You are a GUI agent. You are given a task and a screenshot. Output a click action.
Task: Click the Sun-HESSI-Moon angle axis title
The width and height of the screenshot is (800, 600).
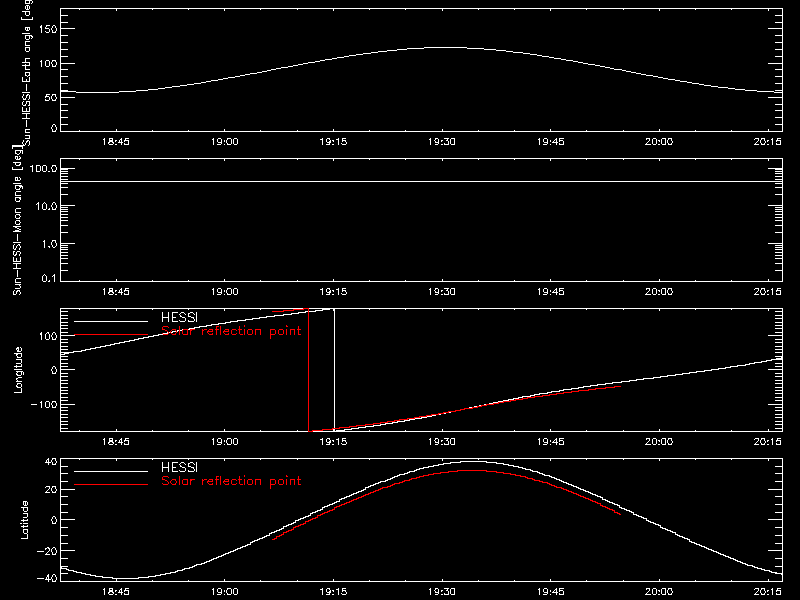[17, 220]
